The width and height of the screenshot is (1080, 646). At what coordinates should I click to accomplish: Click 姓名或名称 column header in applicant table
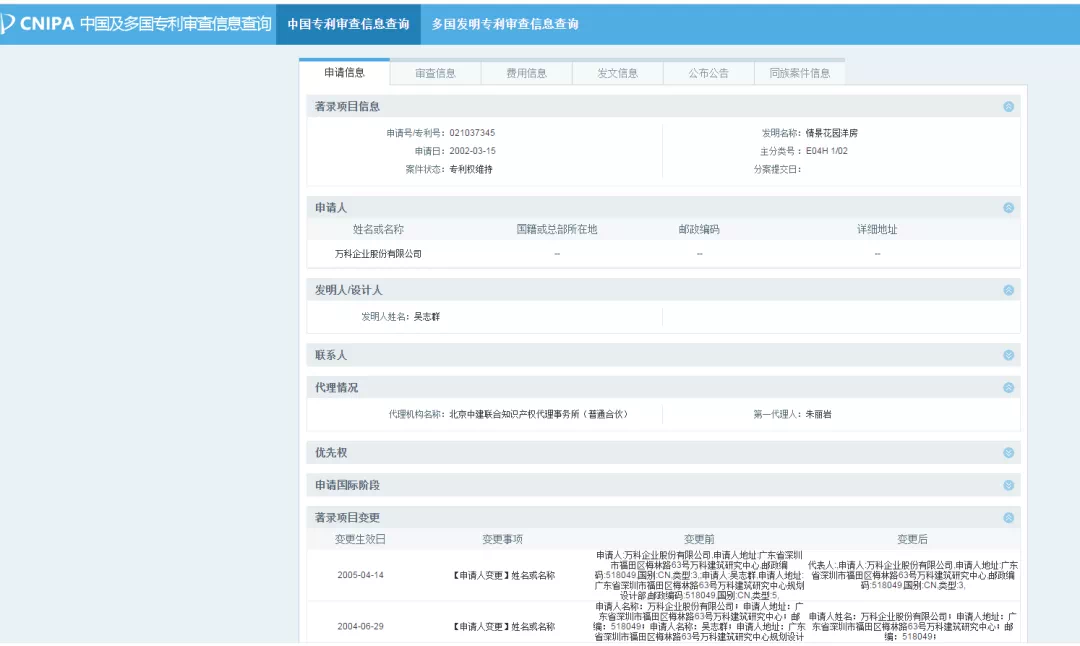[x=378, y=229]
